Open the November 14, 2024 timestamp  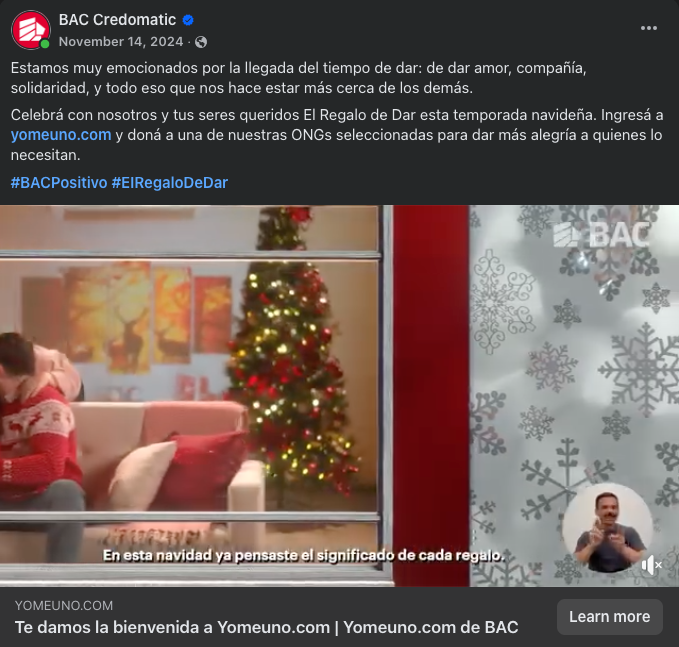tap(121, 42)
